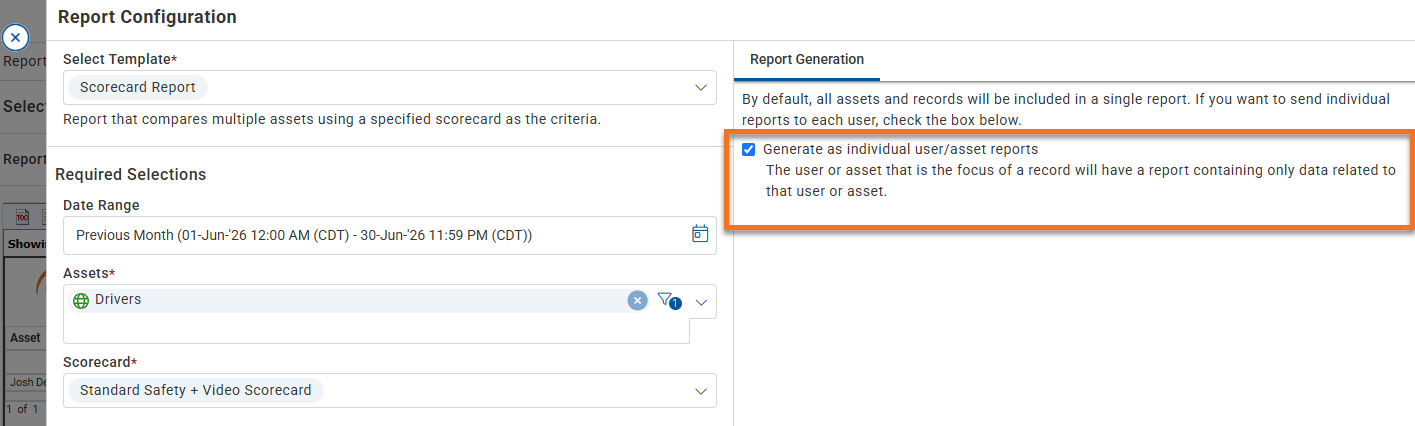1415x426 pixels.
Task: Click the '100' toolbar icon in background page
Action: 21,216
